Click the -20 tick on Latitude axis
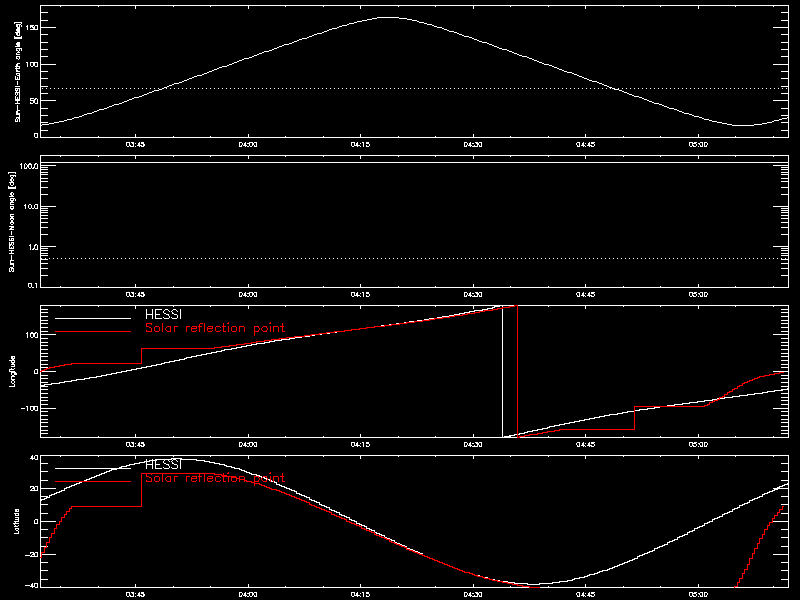The image size is (800, 600). [32, 554]
